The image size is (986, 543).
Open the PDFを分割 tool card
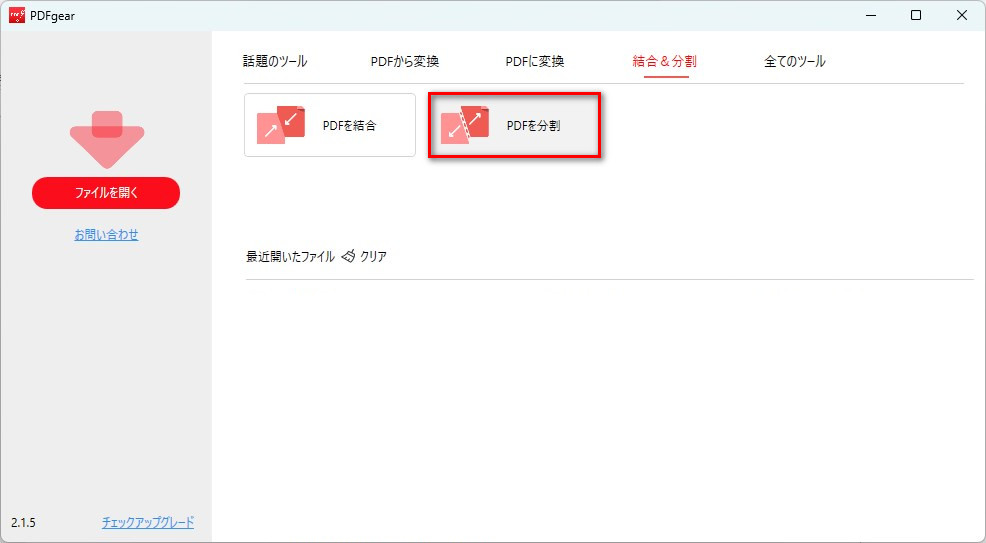[514, 125]
